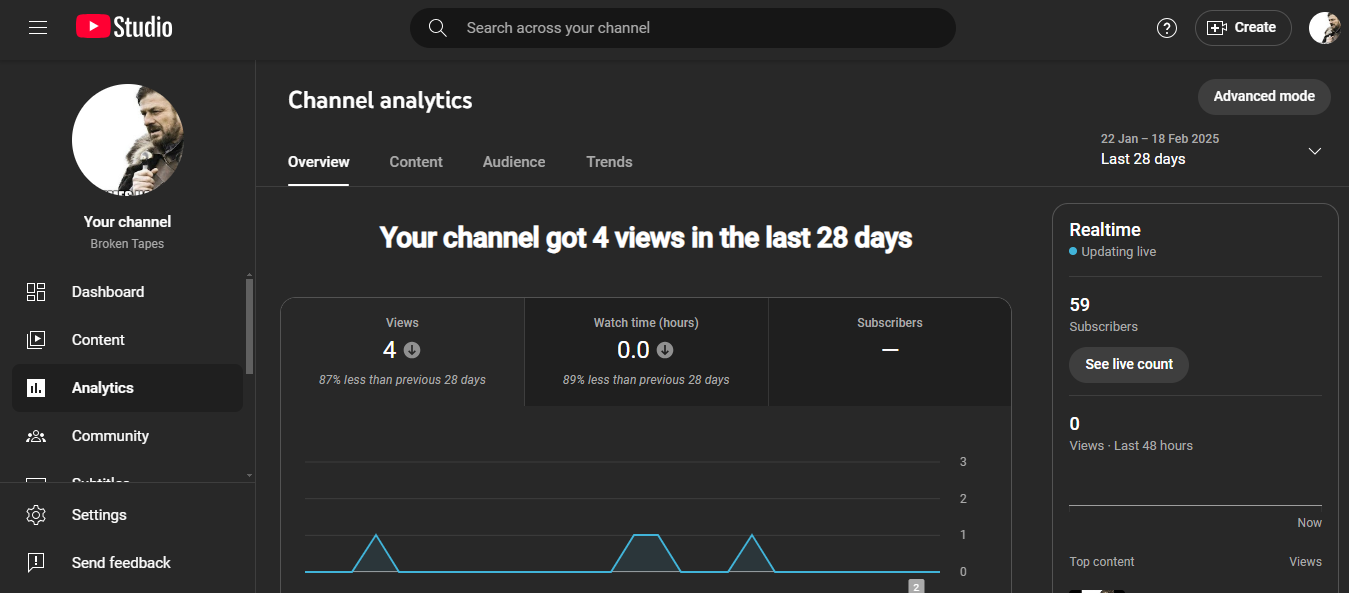The image size is (1349, 593).
Task: Click the 87% less than previous text
Action: click(x=402, y=380)
